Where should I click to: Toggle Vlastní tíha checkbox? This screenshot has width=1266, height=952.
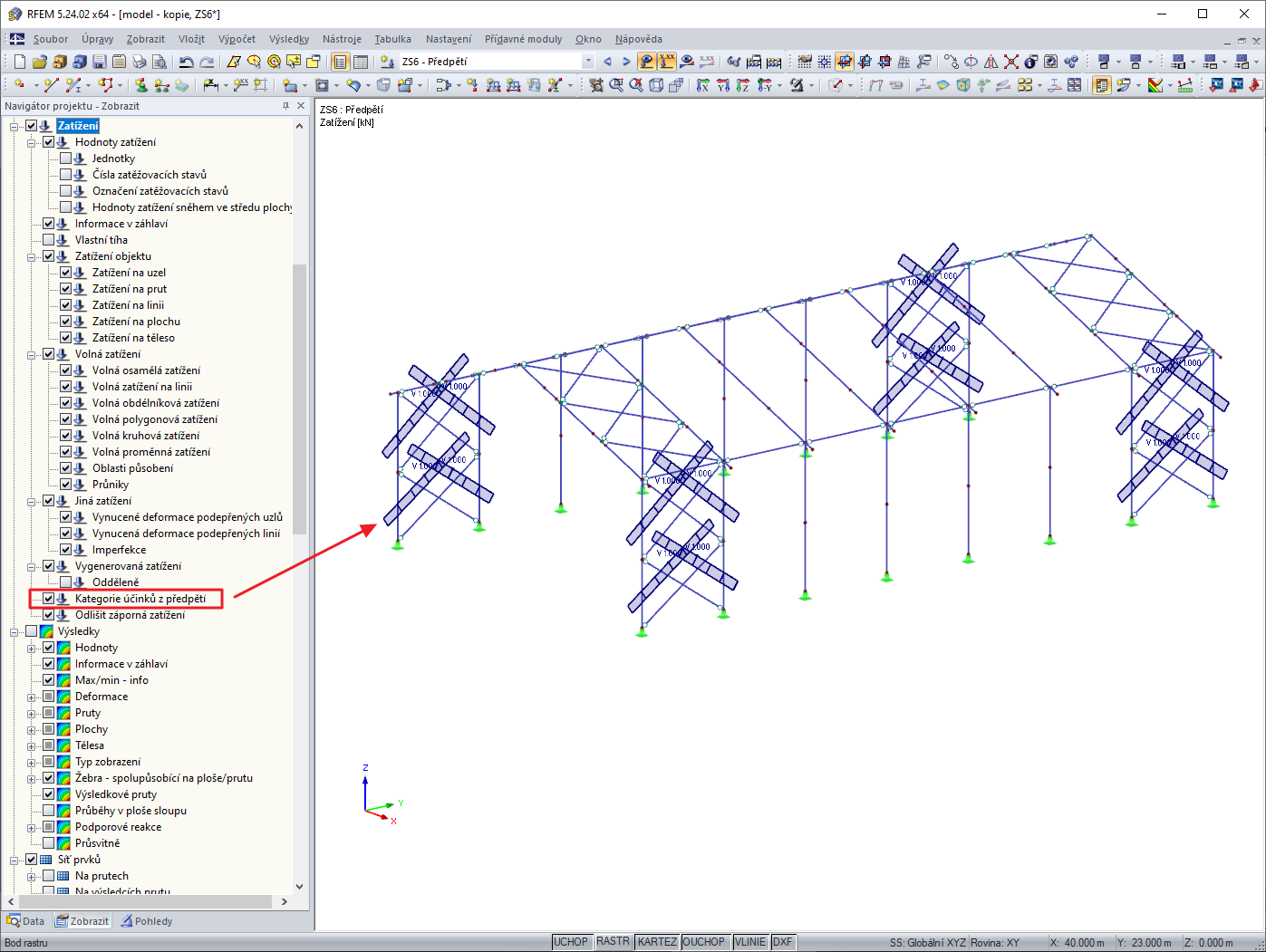coord(48,240)
